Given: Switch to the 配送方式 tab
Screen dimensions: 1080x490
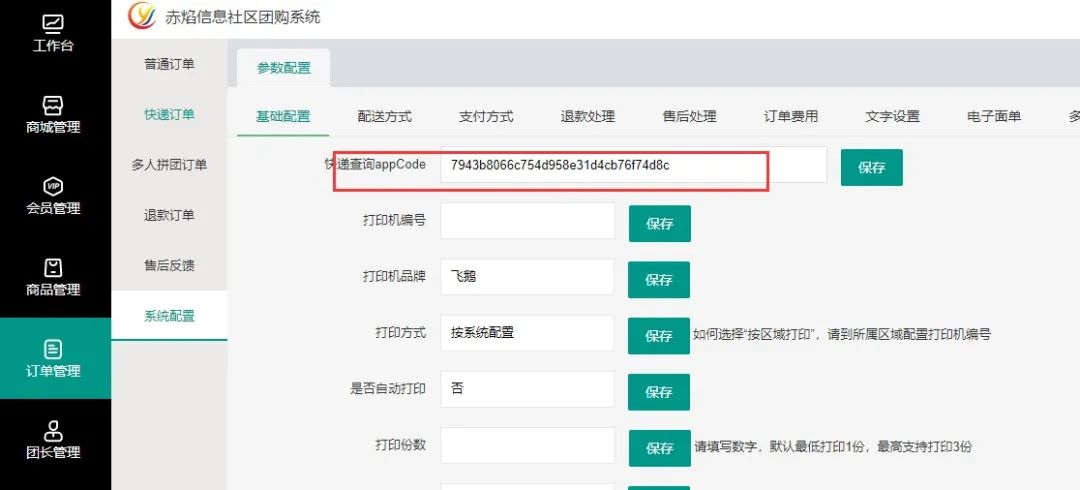Looking at the screenshot, I should click(384, 116).
